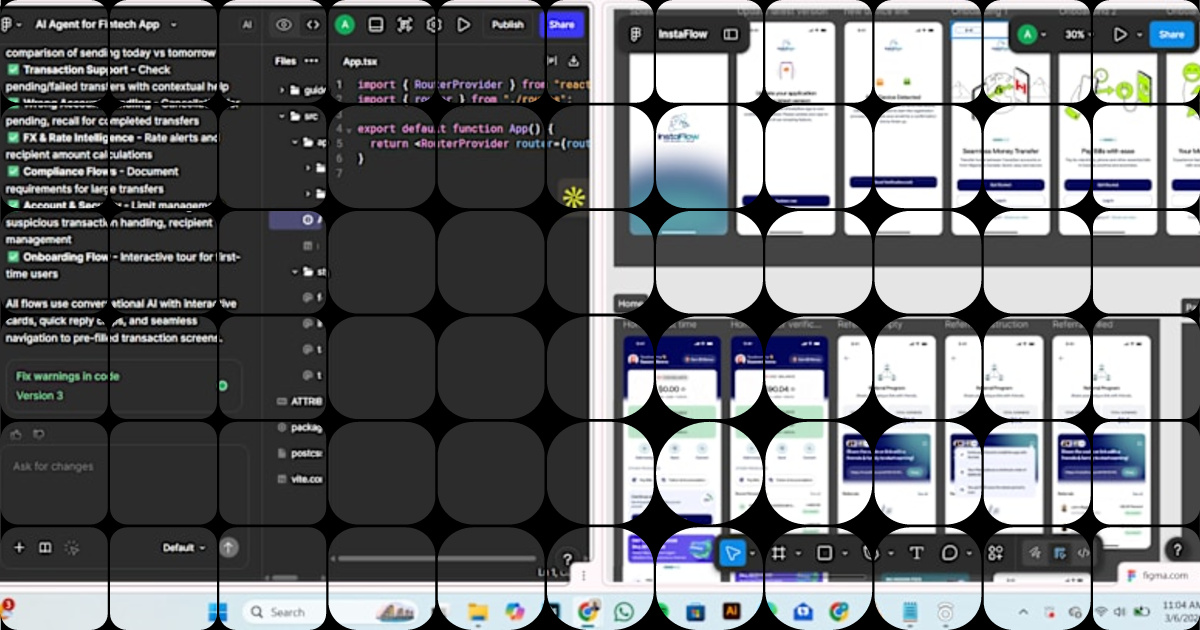Switch to preview view with the eye toggle
This screenshot has width=1200, height=630.
284,24
